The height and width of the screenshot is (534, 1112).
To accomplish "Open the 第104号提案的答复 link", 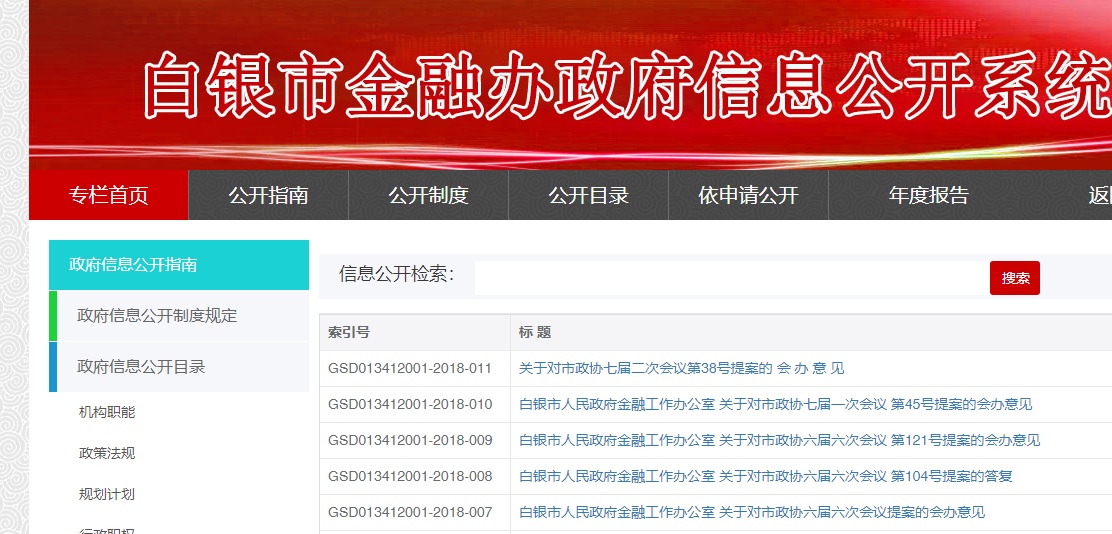I will coord(765,476).
